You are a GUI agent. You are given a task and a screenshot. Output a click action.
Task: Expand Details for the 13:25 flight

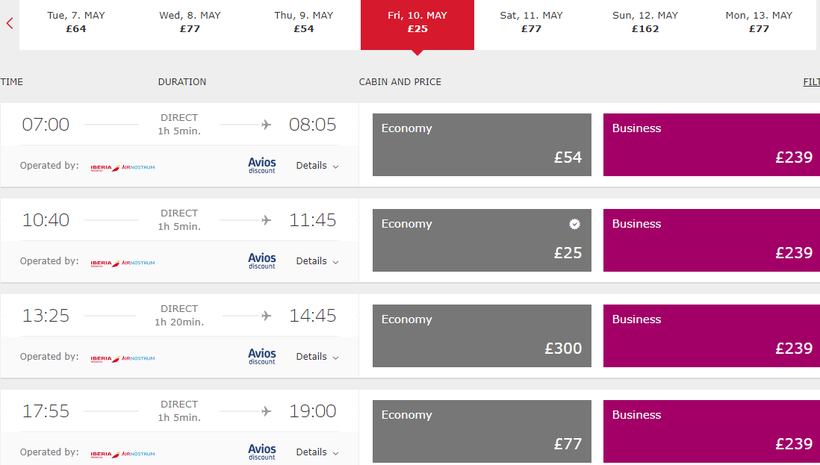[317, 357]
